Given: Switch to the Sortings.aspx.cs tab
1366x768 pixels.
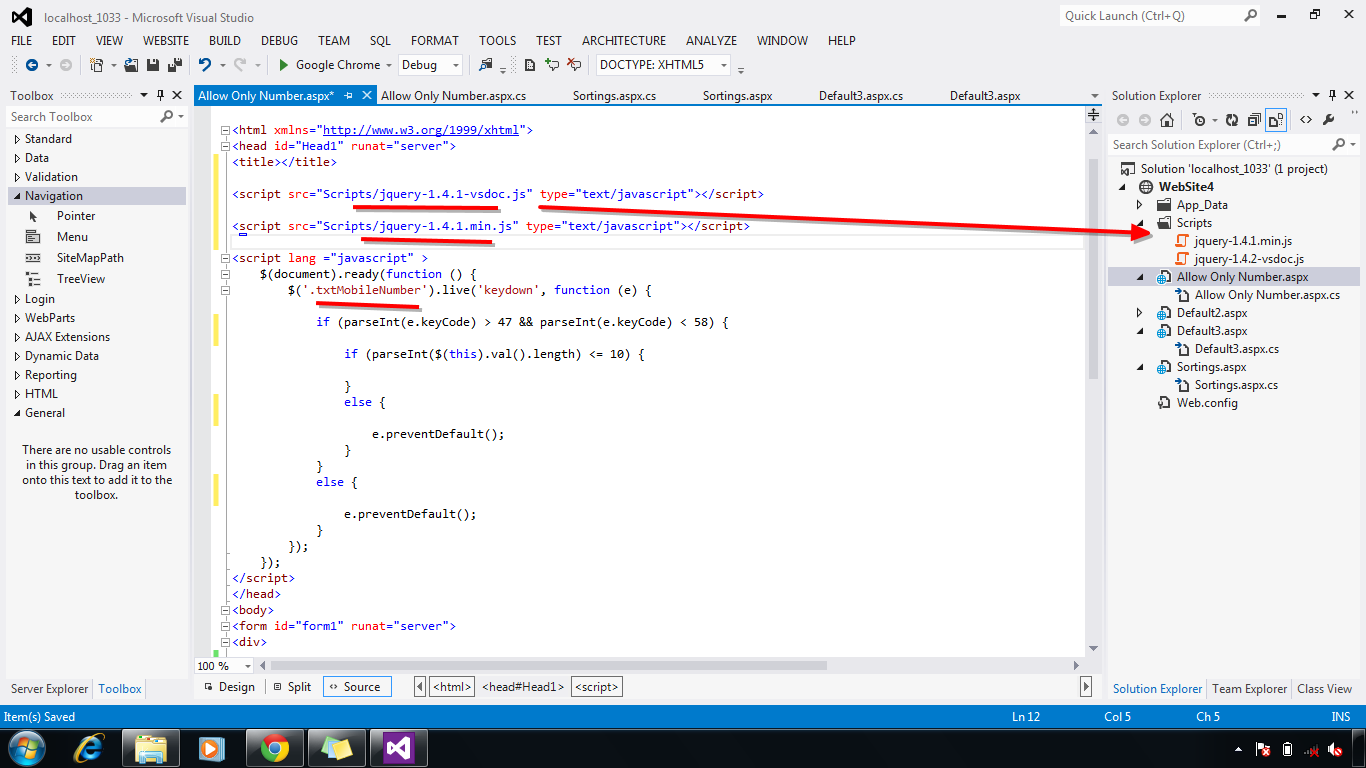Looking at the screenshot, I should click(614, 96).
